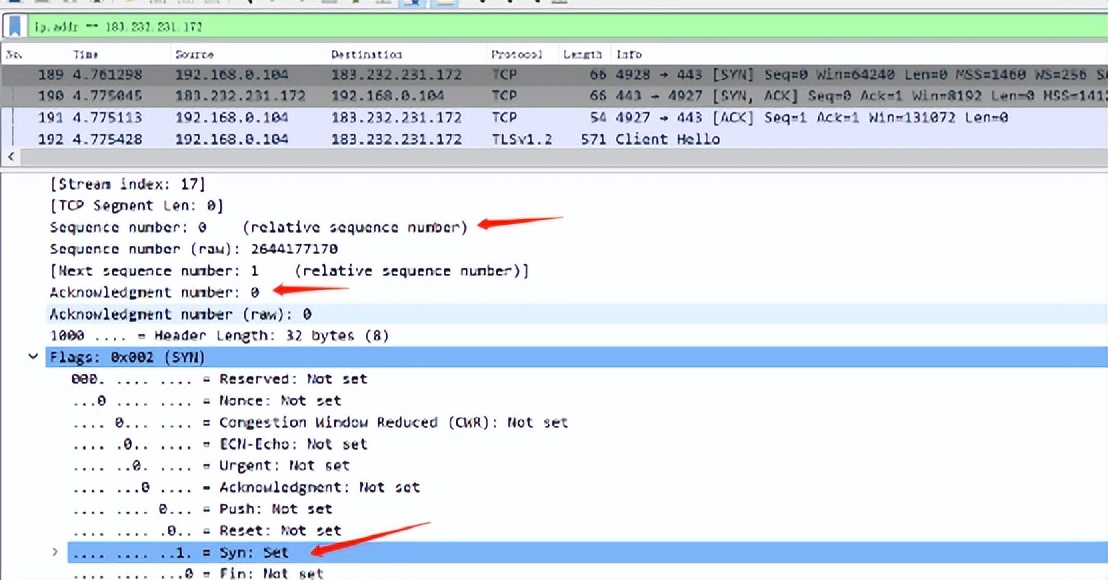Click source 183.232.231.172 in packet 190

coord(240,95)
